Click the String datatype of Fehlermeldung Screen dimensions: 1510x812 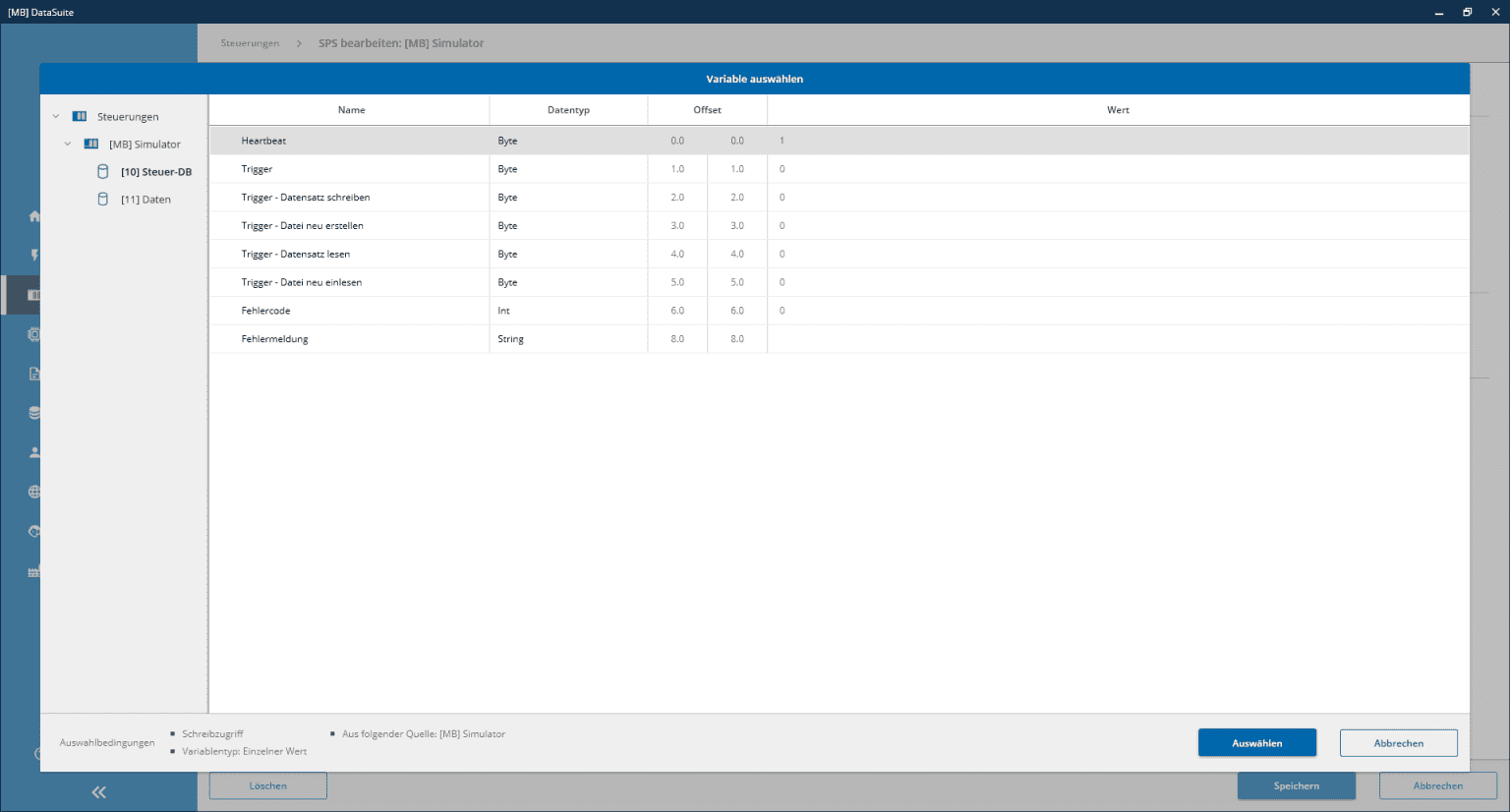point(510,339)
